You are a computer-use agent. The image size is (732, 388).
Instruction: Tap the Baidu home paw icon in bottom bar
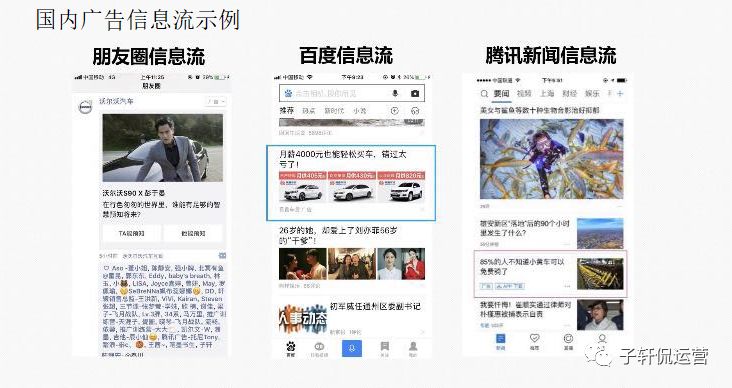click(291, 348)
